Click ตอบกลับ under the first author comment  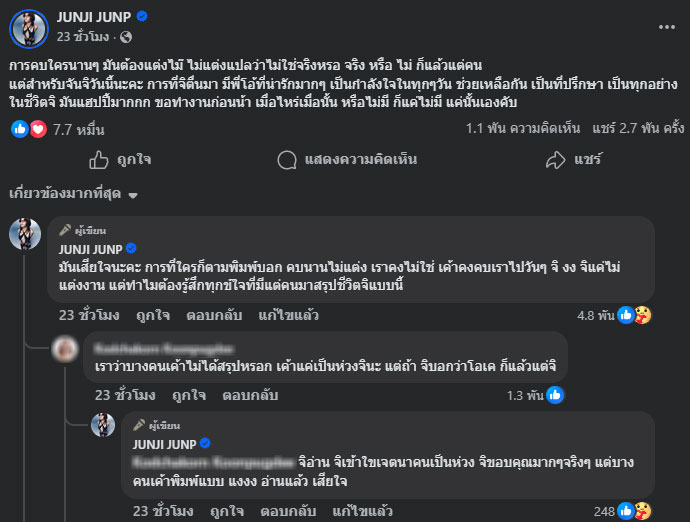(x=214, y=315)
